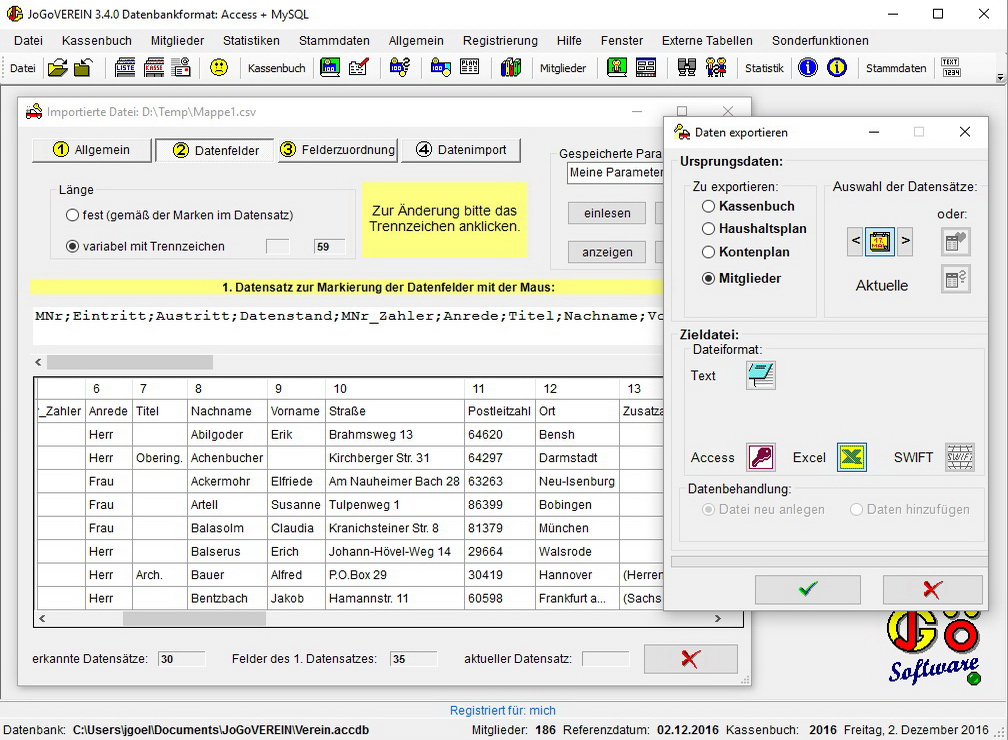1008x740 pixels.
Task: Click the next '>' record selection arrow
Action: pyautogui.click(x=905, y=241)
